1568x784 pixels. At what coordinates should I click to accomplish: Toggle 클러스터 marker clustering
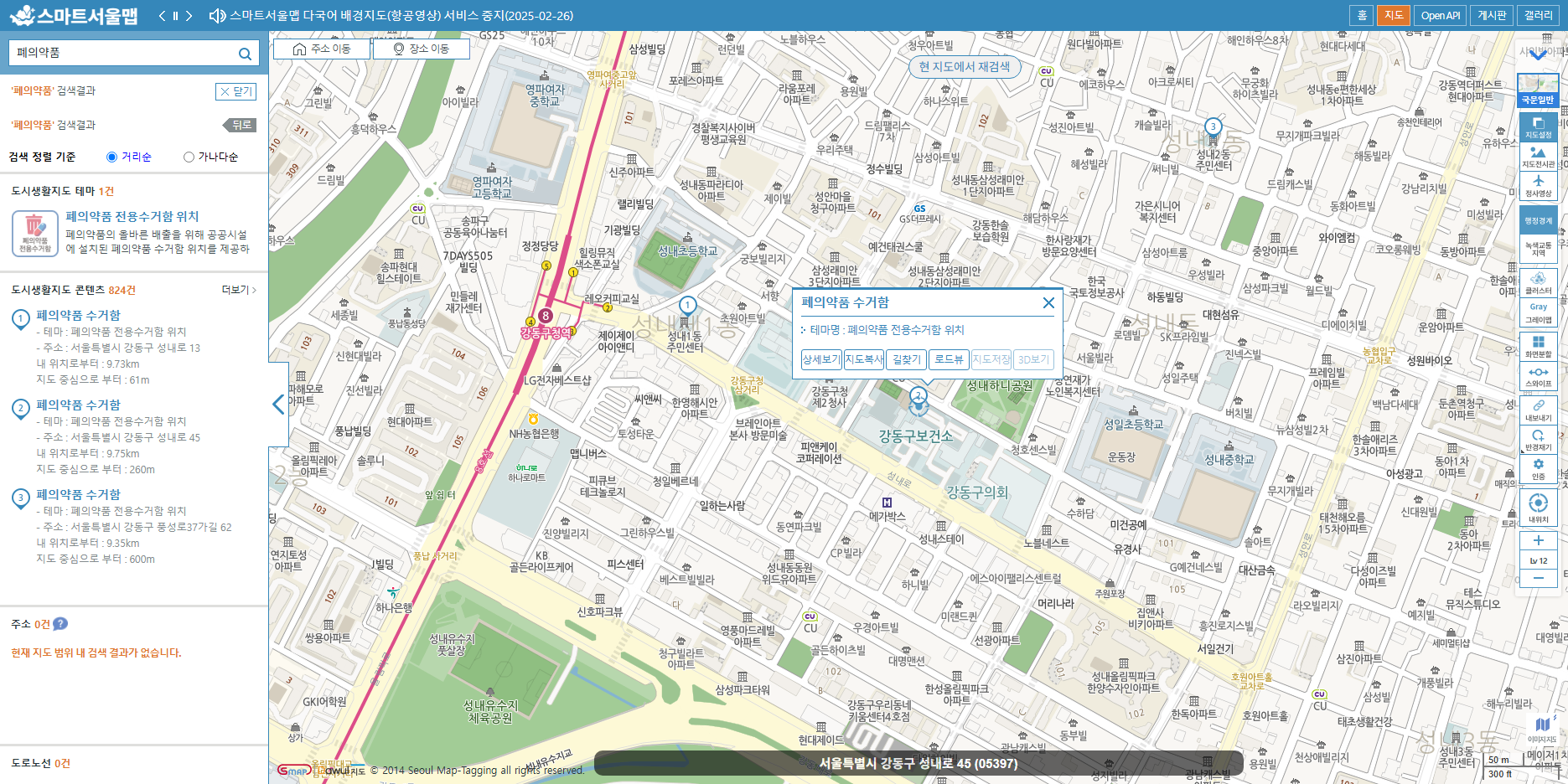coord(1538,282)
